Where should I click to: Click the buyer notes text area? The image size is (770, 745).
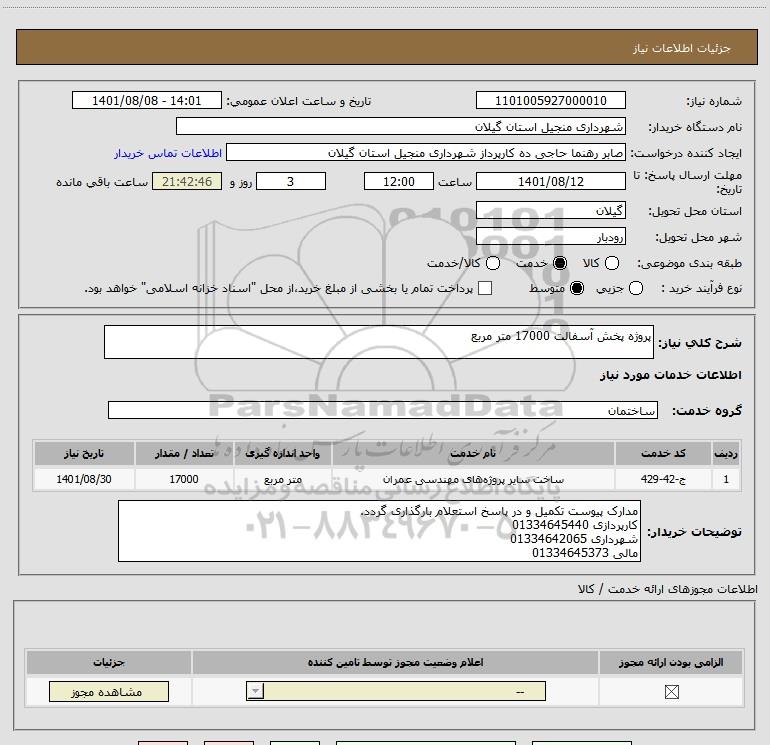[379, 531]
